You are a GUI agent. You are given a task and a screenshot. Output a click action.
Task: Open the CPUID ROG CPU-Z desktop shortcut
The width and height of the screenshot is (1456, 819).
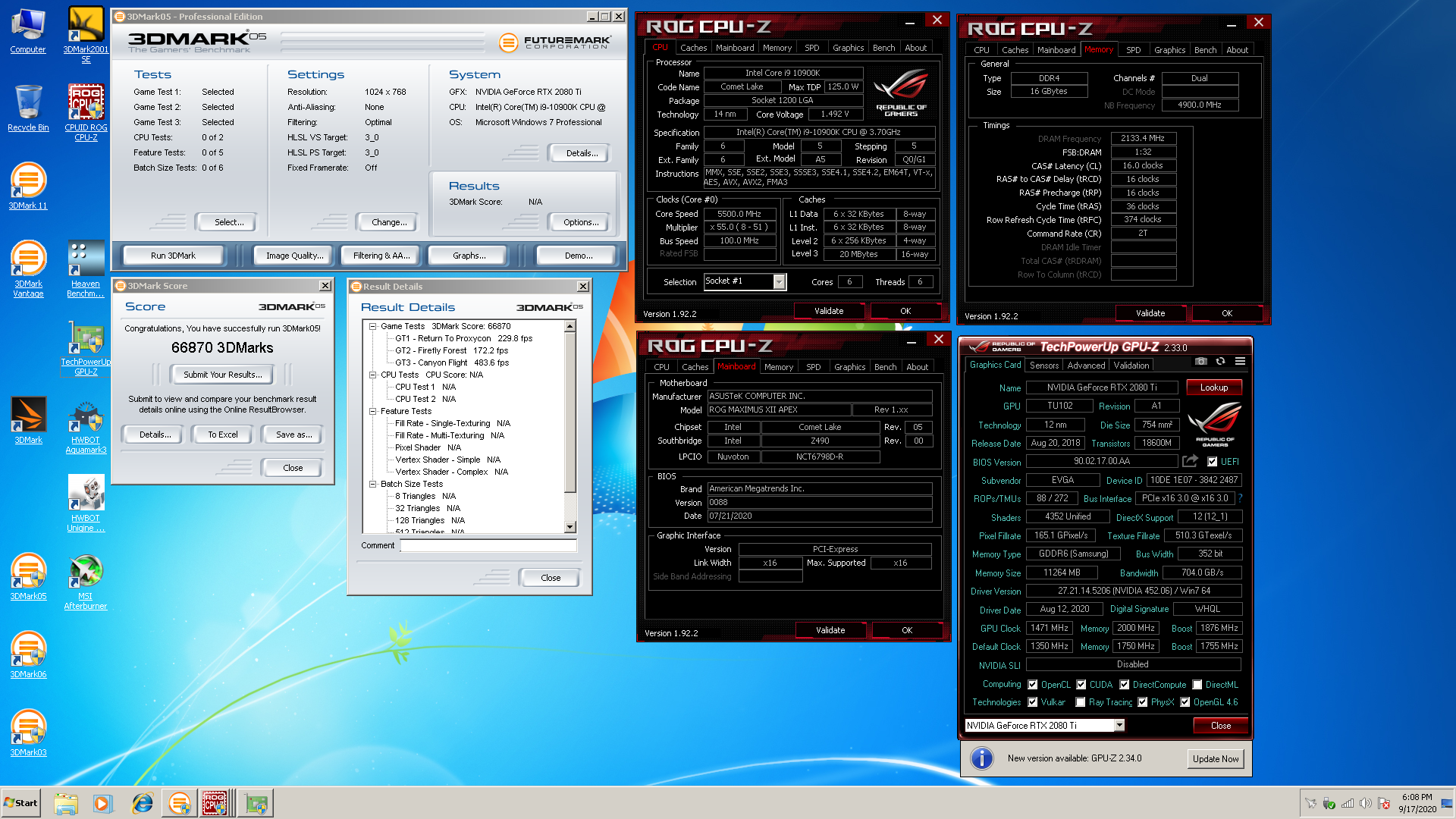click(x=86, y=113)
